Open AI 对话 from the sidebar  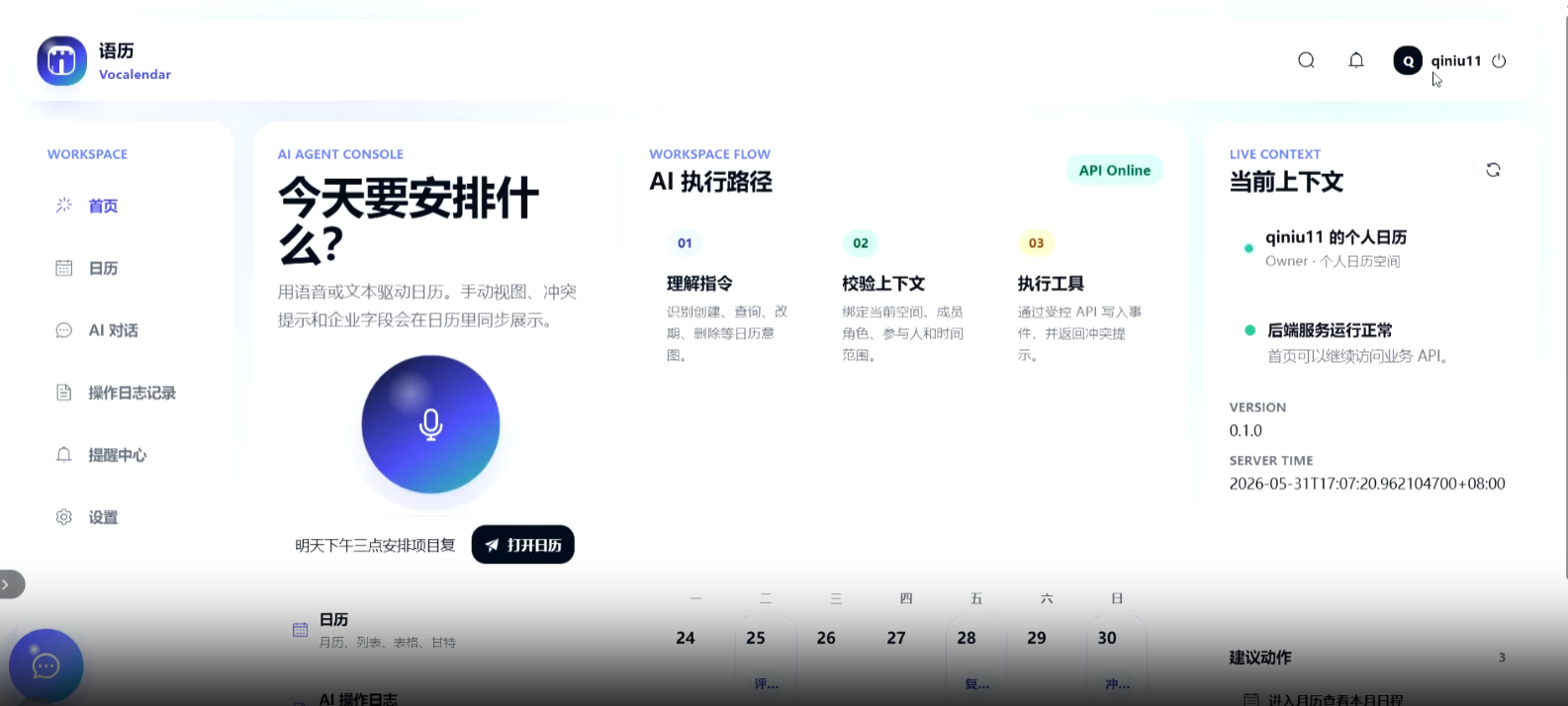click(113, 330)
